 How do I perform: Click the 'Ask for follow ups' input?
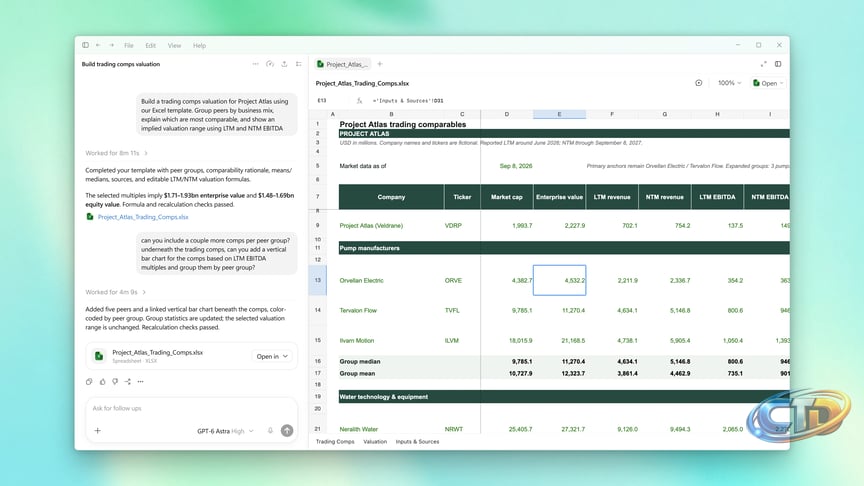click(x=191, y=408)
